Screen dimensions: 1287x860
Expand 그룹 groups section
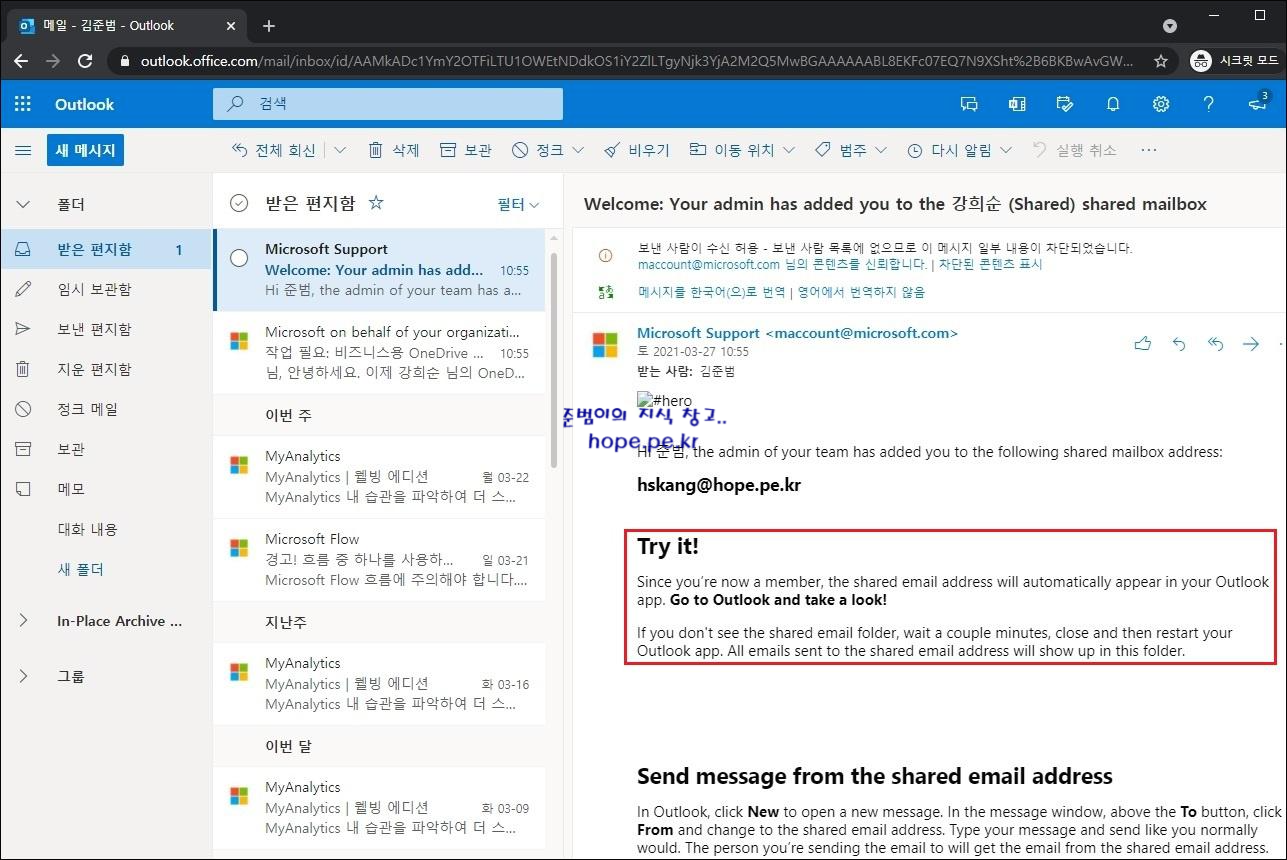23,676
